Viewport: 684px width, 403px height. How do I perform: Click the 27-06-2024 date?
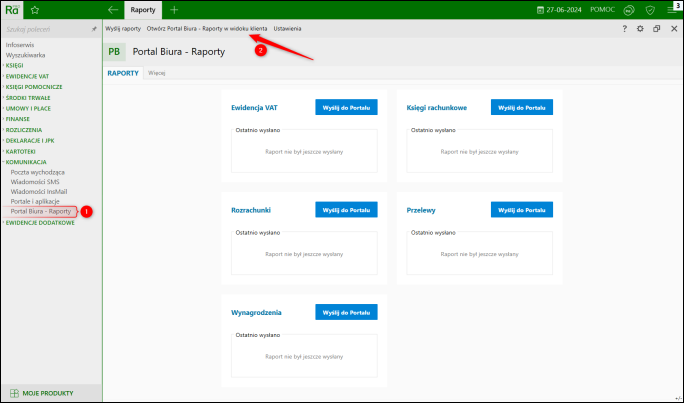click(564, 10)
